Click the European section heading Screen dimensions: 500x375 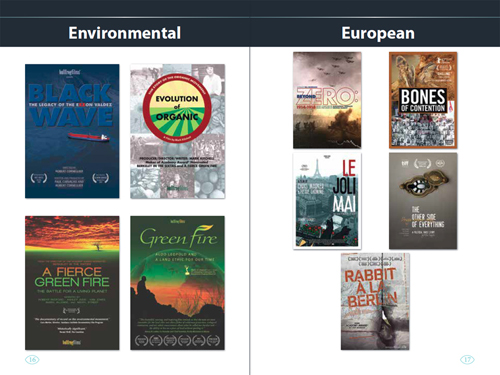click(x=378, y=33)
